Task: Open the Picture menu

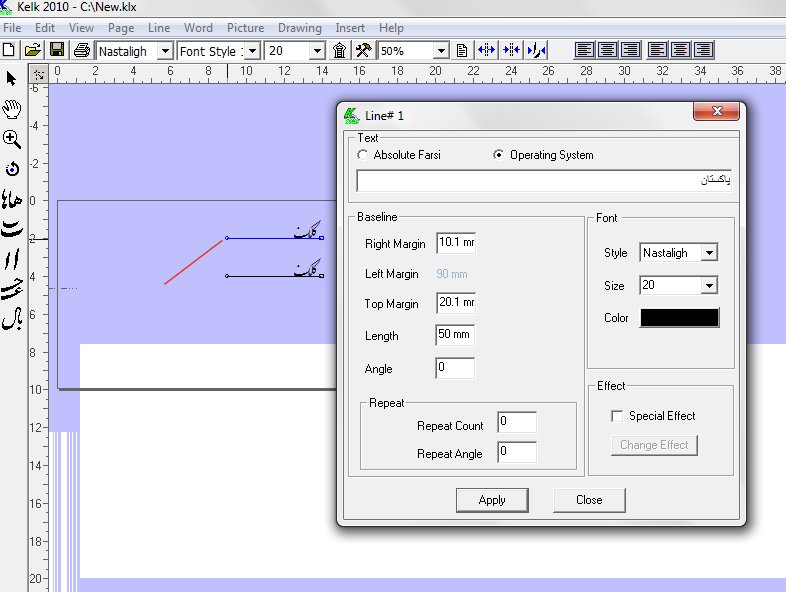Action: point(245,28)
